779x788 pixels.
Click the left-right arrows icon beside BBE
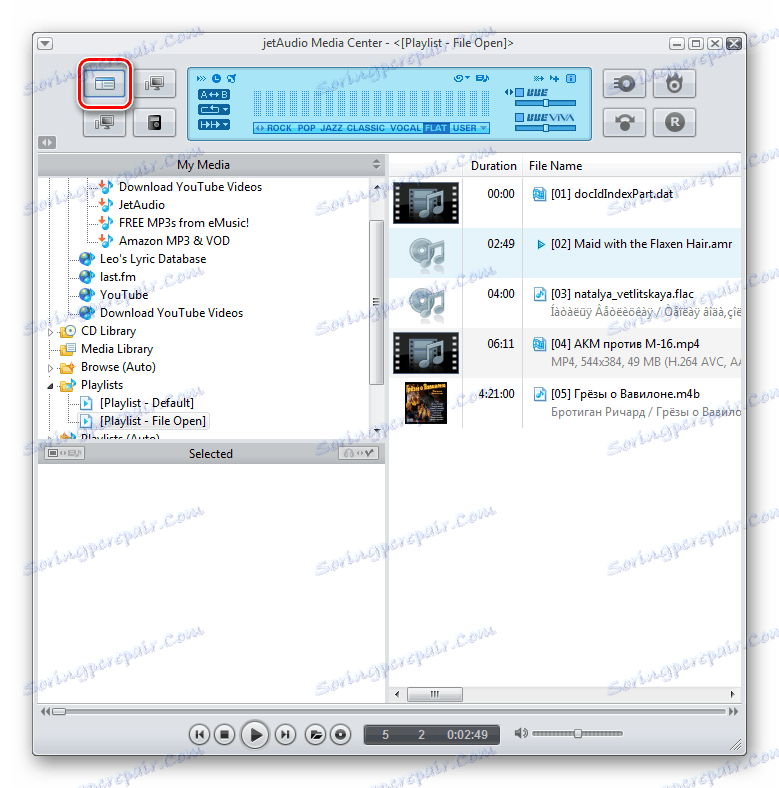point(508,92)
